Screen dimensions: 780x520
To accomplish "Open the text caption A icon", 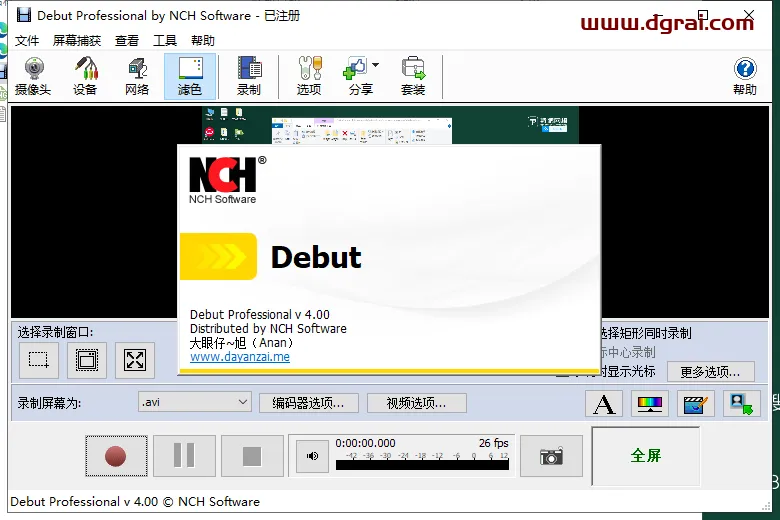I will click(604, 404).
